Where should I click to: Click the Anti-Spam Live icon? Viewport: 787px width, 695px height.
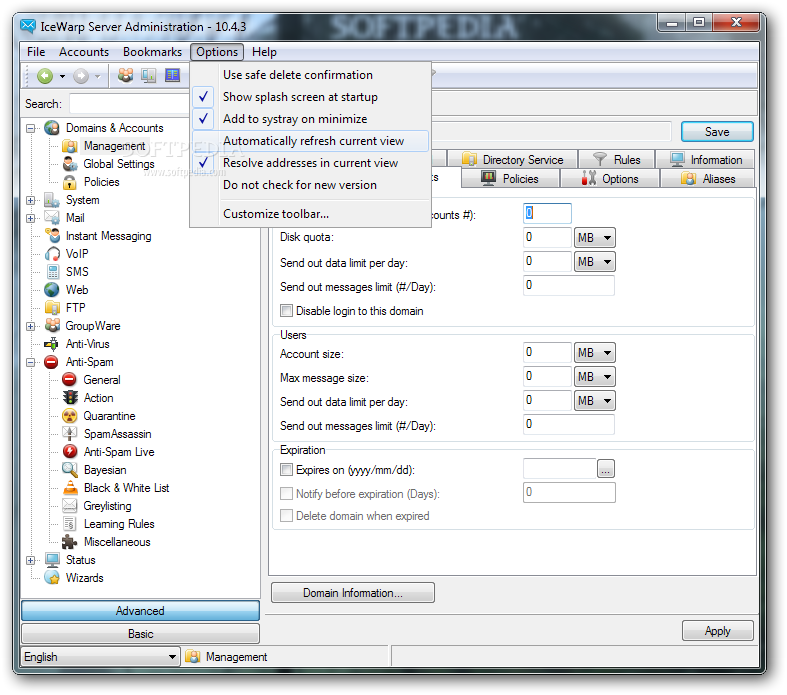point(70,452)
